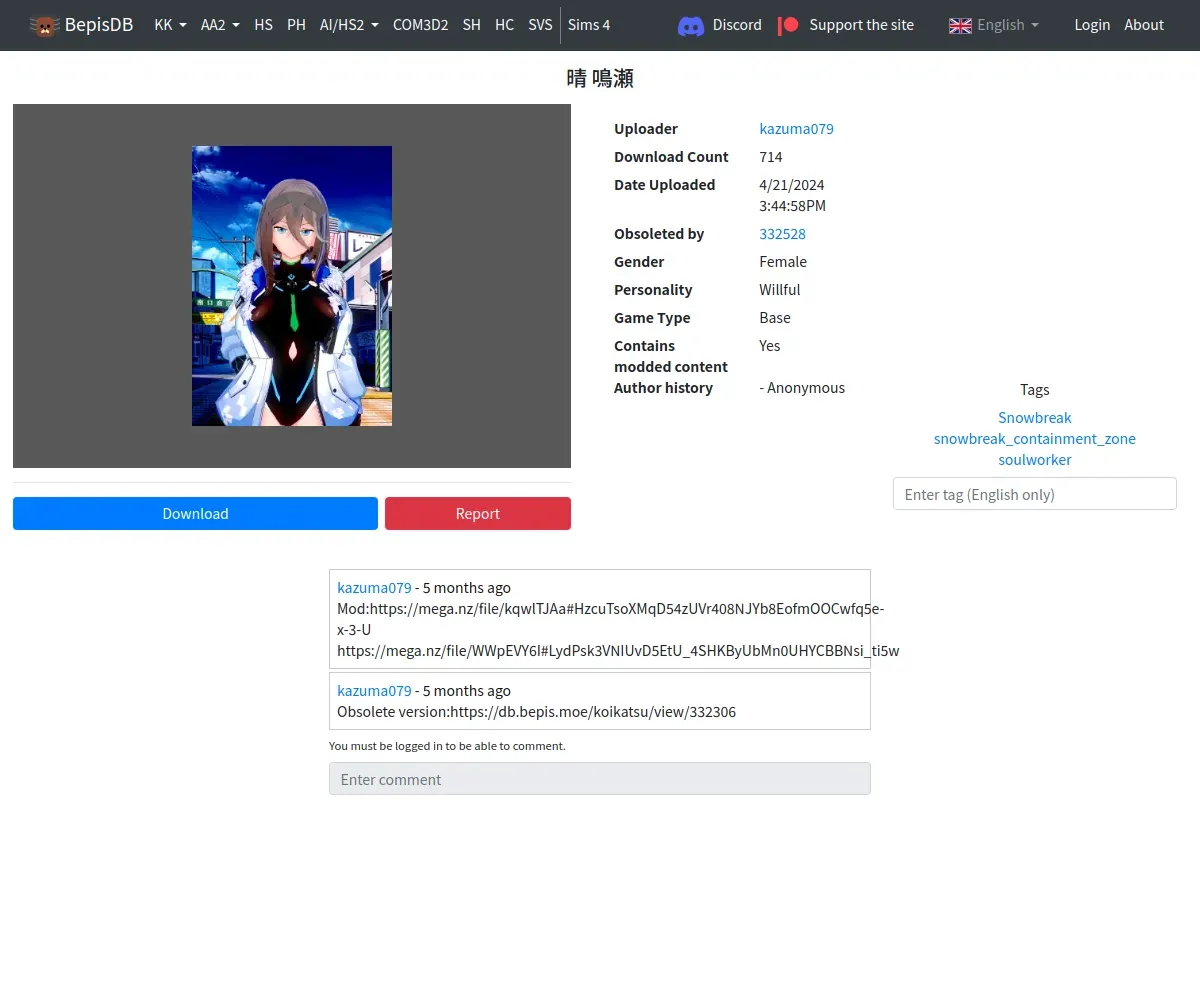The width and height of the screenshot is (1200, 1000).
Task: Go to HC section
Action: tap(505, 25)
